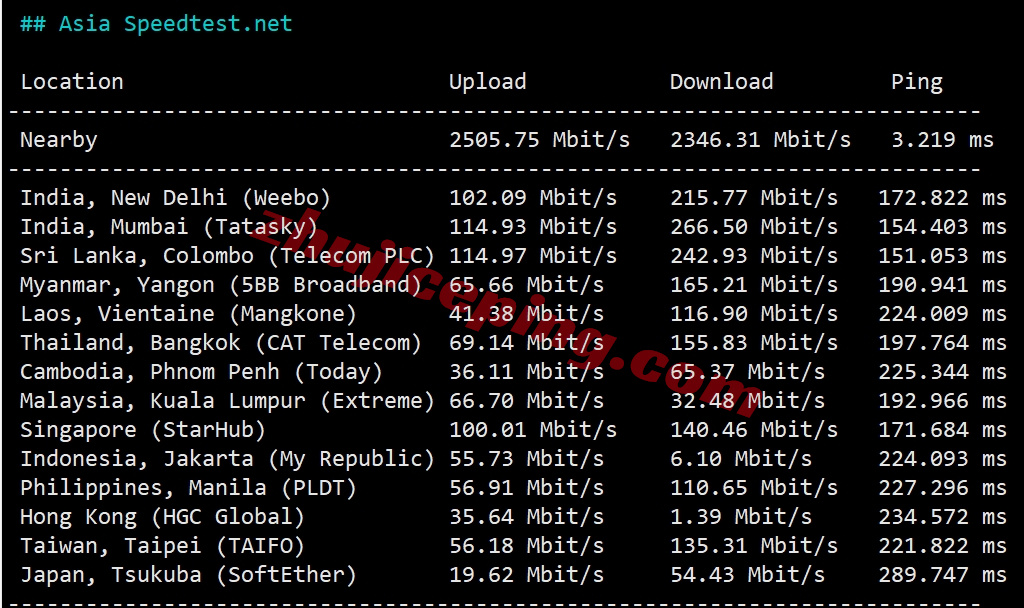
Task: Select Hong Kong upload value 35.64 Mbit/s
Action: [x=526, y=517]
